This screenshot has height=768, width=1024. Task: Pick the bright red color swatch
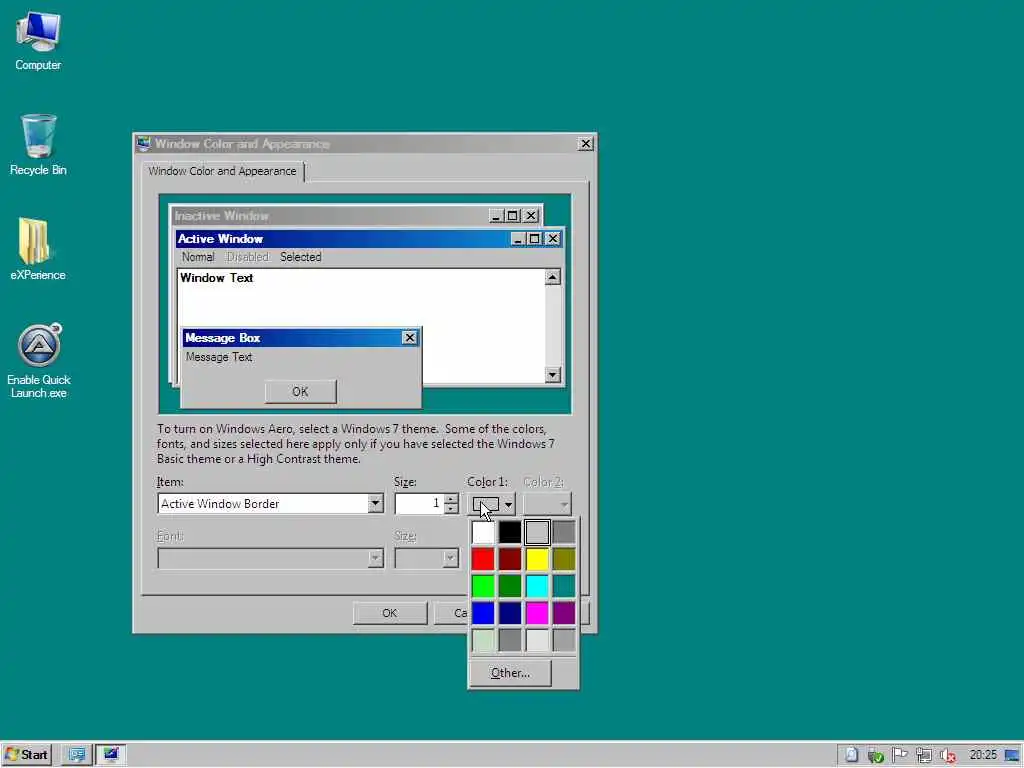tap(483, 560)
